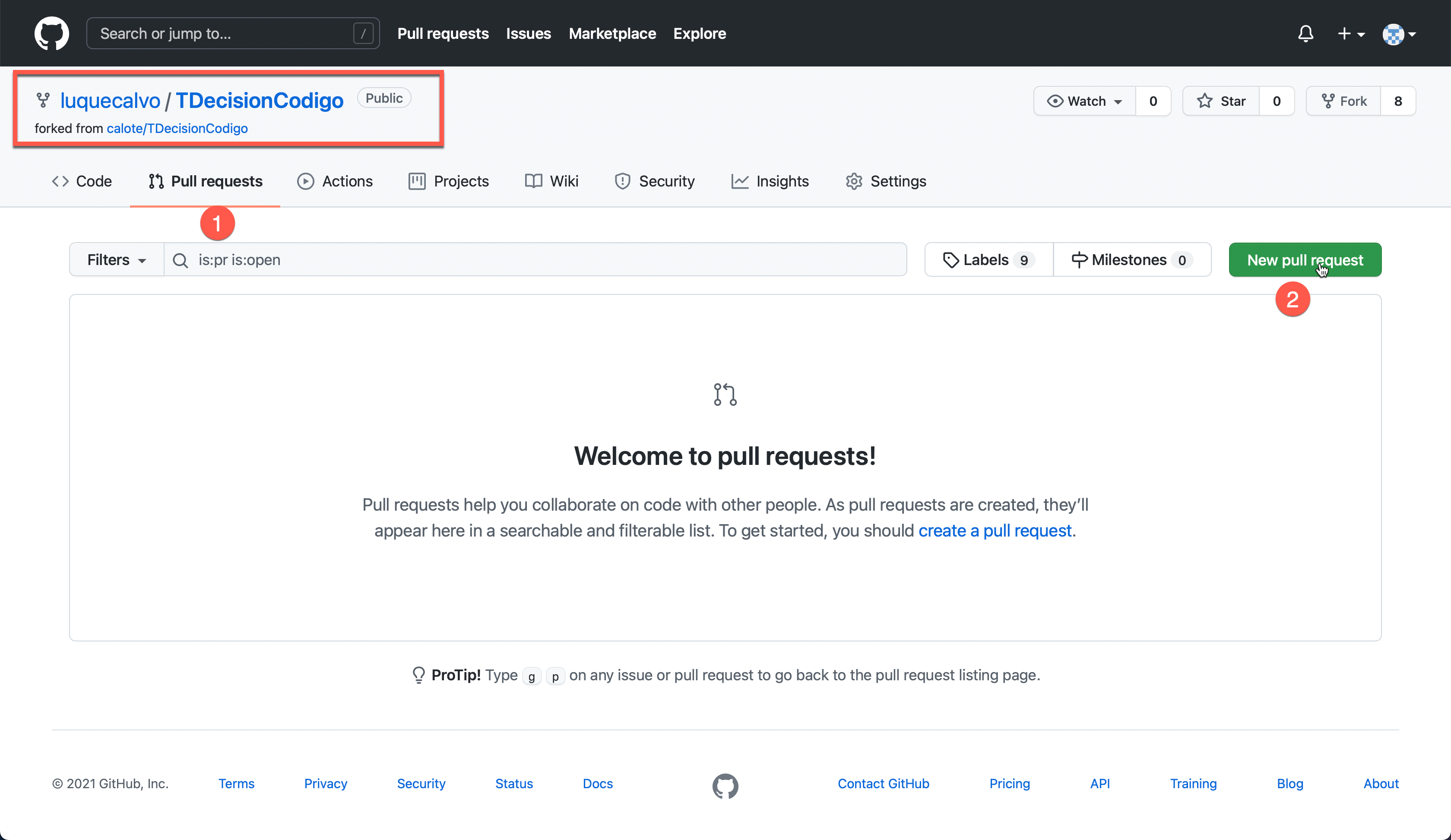Click the New pull request button
This screenshot has height=840, width=1451.
tap(1305, 259)
